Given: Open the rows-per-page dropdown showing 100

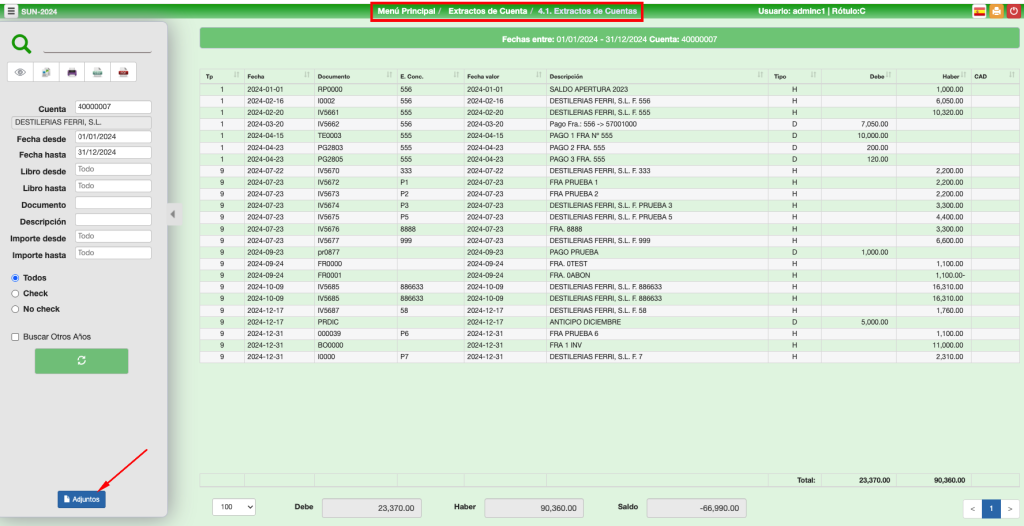Looking at the screenshot, I should tap(234, 508).
